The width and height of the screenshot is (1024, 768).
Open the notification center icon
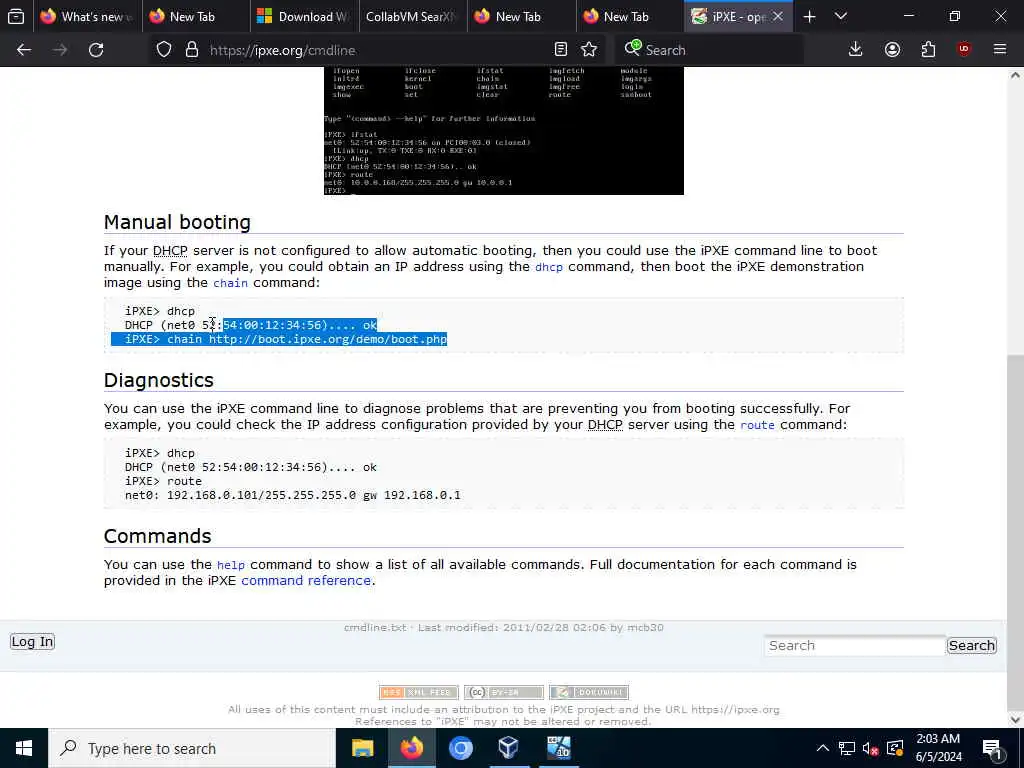click(993, 748)
